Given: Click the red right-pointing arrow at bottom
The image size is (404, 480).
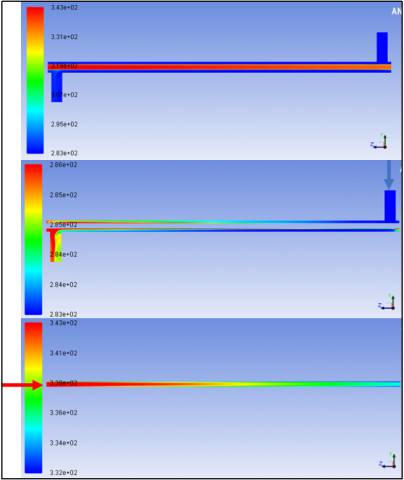Looking at the screenshot, I should [x=23, y=385].
